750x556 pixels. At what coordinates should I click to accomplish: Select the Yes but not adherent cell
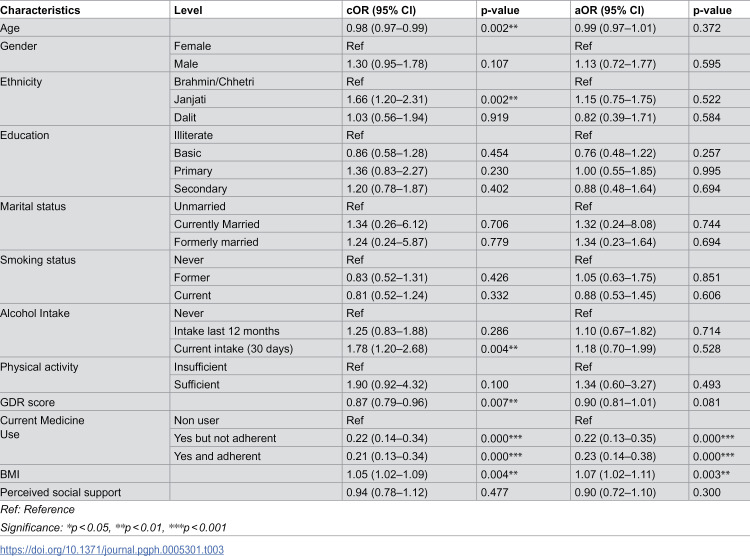pos(225,438)
